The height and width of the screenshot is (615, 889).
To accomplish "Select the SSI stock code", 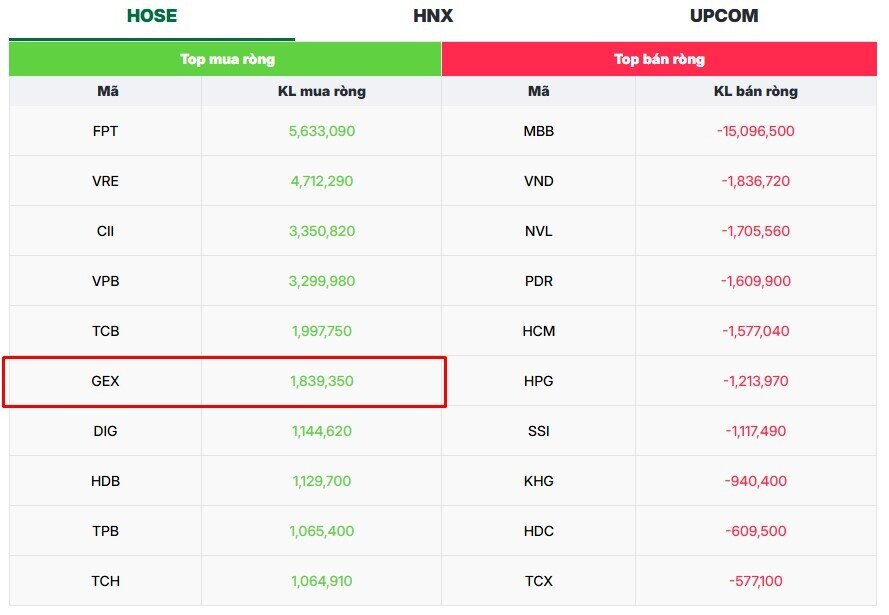I will [539, 431].
